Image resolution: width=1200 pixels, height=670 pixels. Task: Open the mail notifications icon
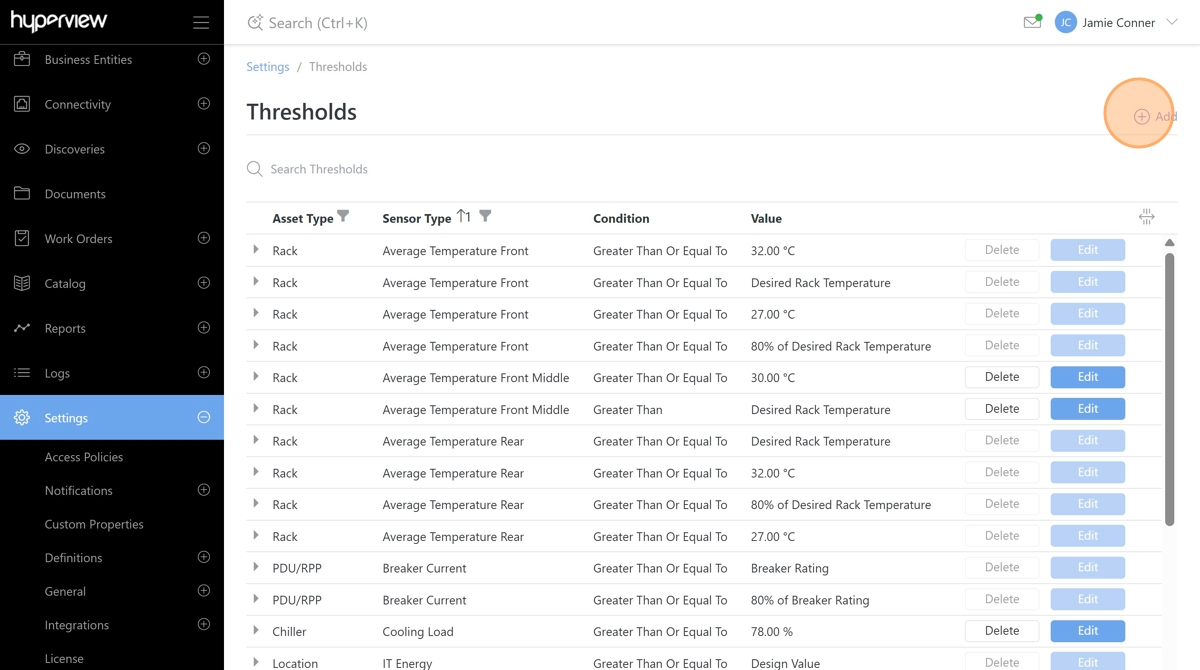point(1032,22)
